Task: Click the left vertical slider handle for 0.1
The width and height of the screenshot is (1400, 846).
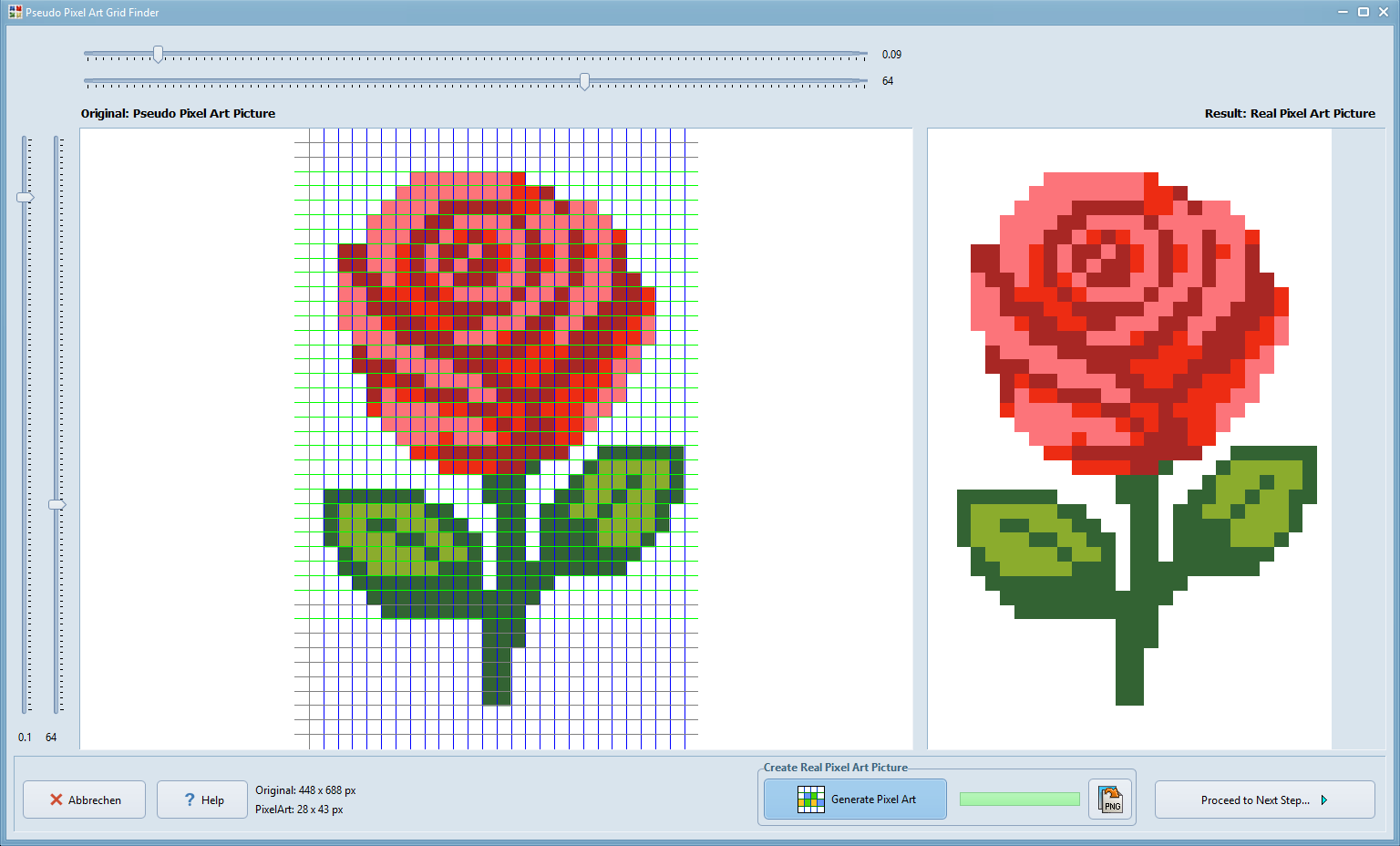Action: click(x=26, y=198)
